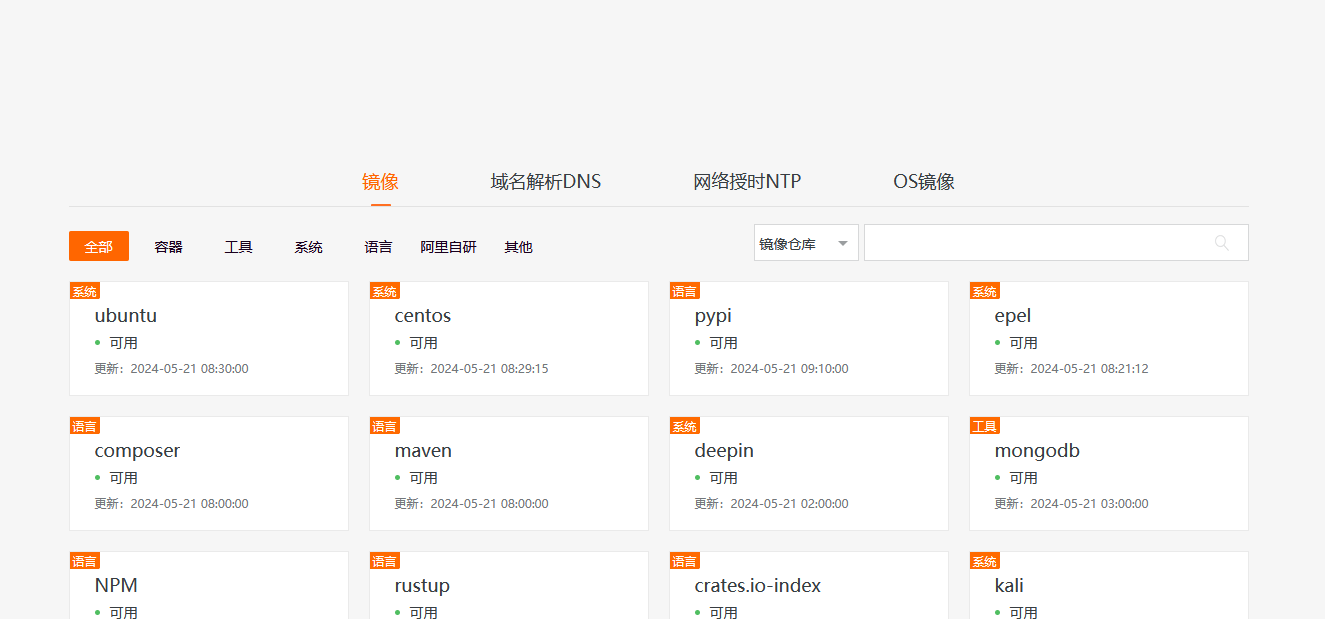Image resolution: width=1325 pixels, height=619 pixels.
Task: Select the 全部 filter button
Action: point(99,246)
